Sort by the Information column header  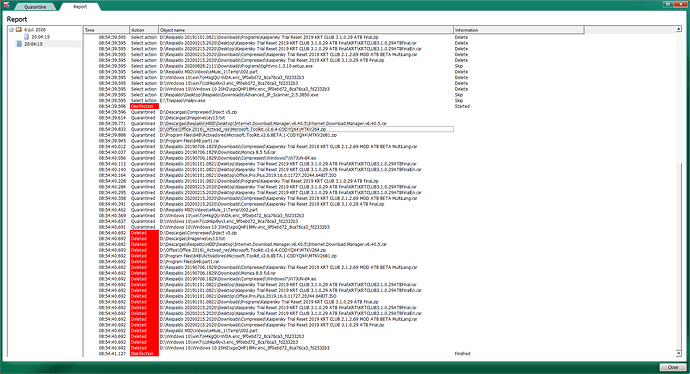pyautogui.click(x=519, y=30)
